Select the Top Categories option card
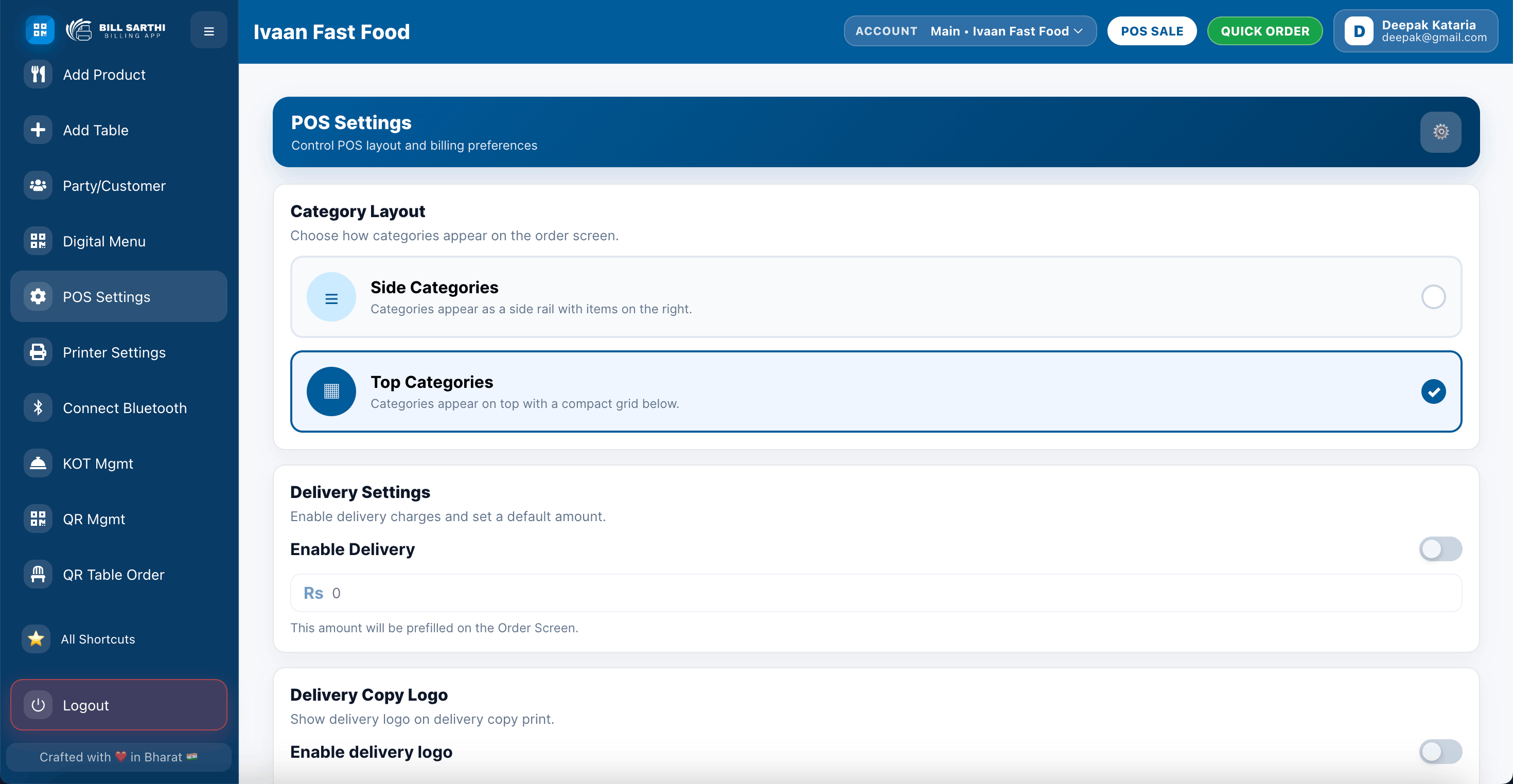 [876, 391]
